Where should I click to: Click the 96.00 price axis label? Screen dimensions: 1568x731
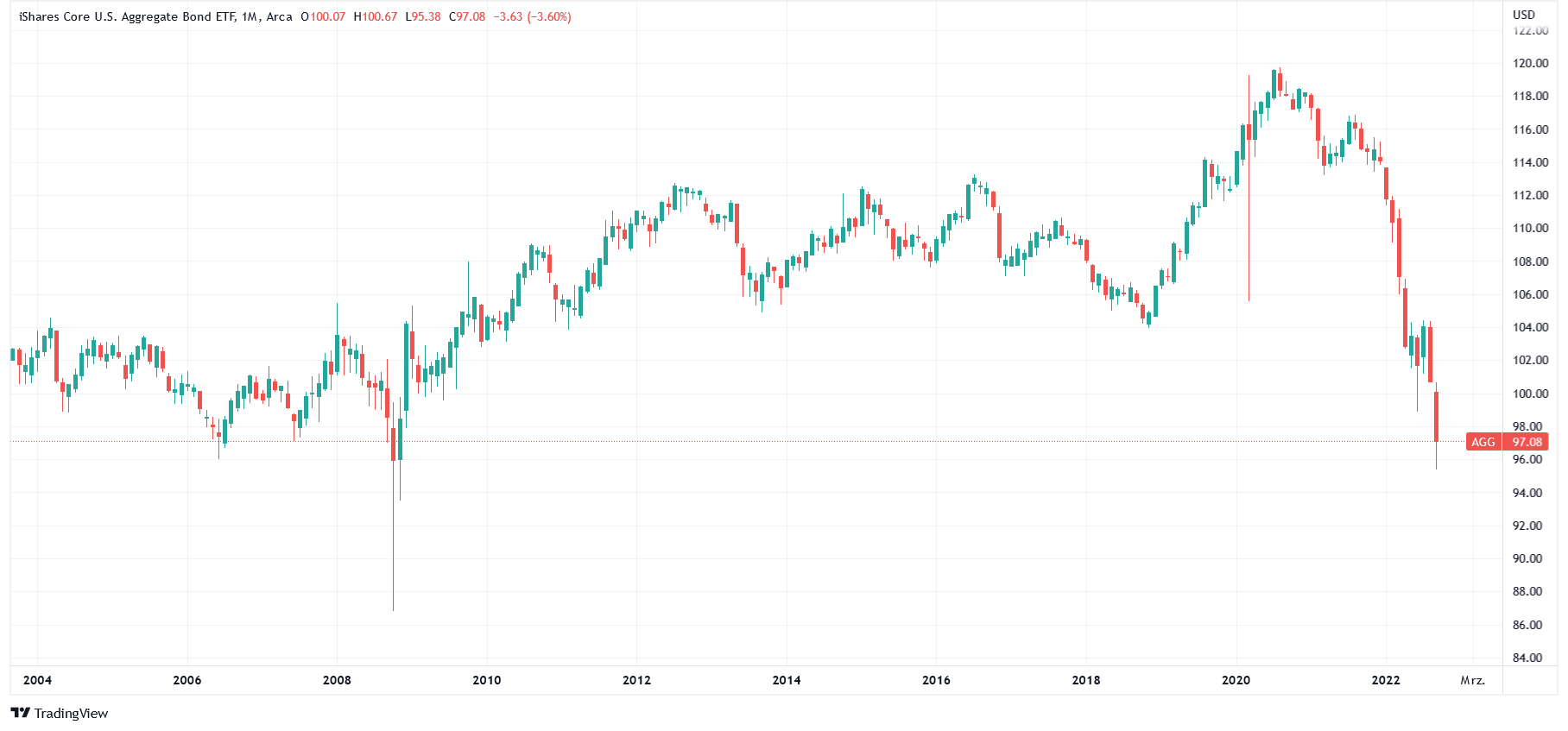click(1527, 459)
